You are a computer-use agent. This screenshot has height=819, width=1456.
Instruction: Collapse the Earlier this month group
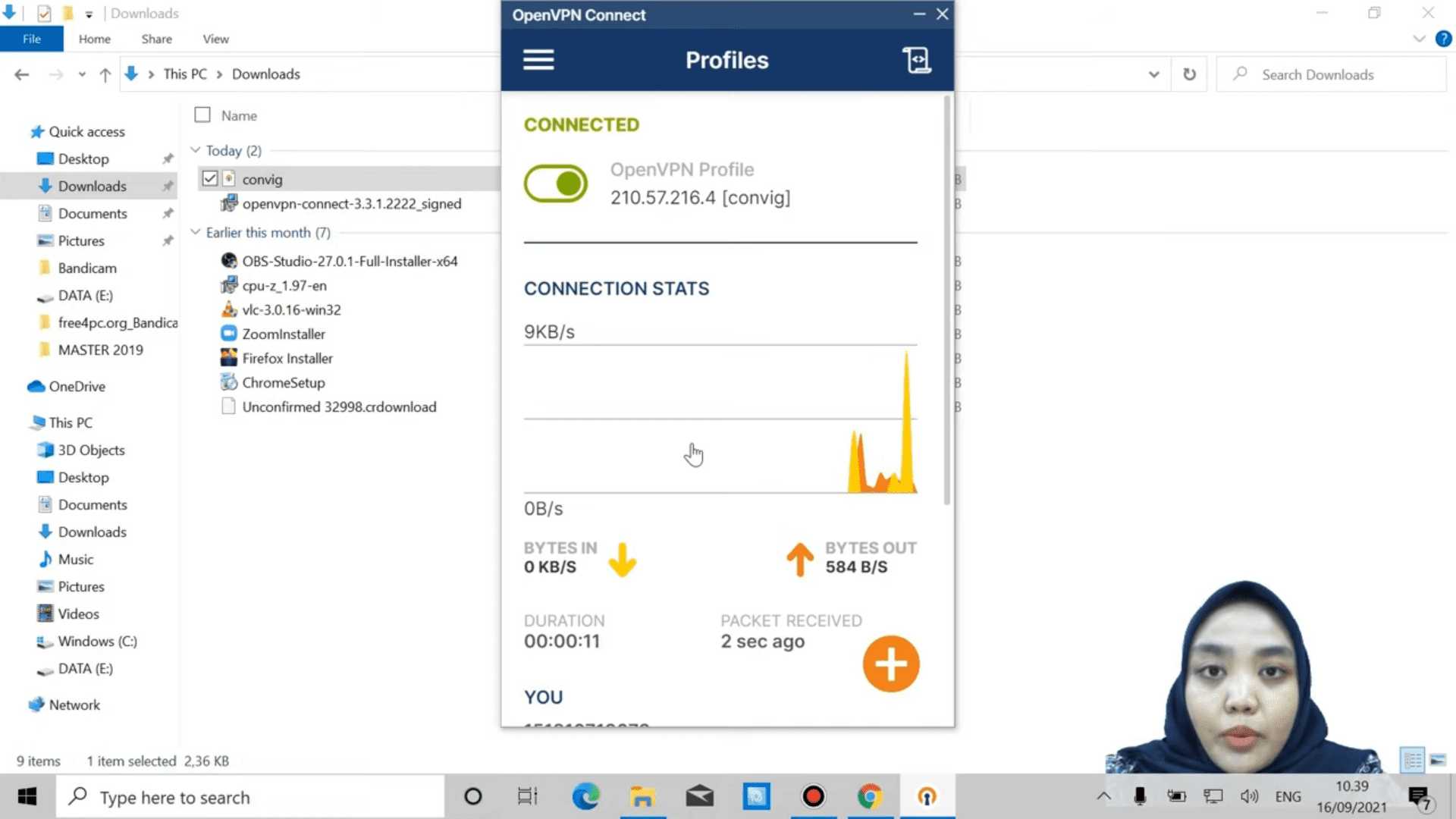196,232
